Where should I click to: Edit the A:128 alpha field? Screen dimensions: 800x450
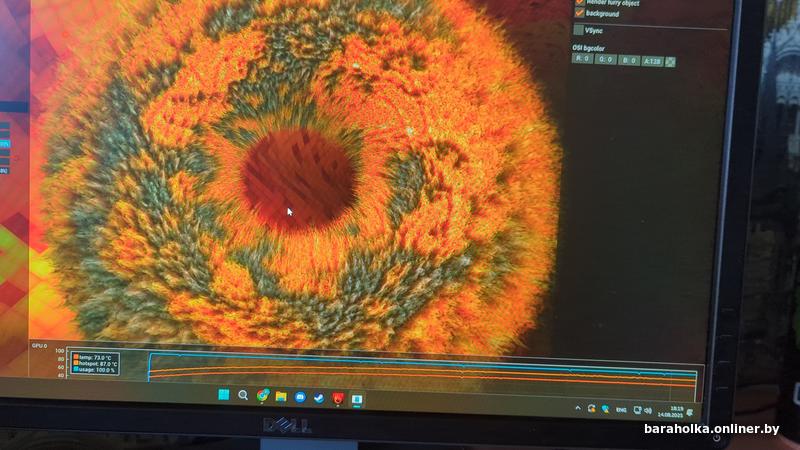[x=653, y=61]
